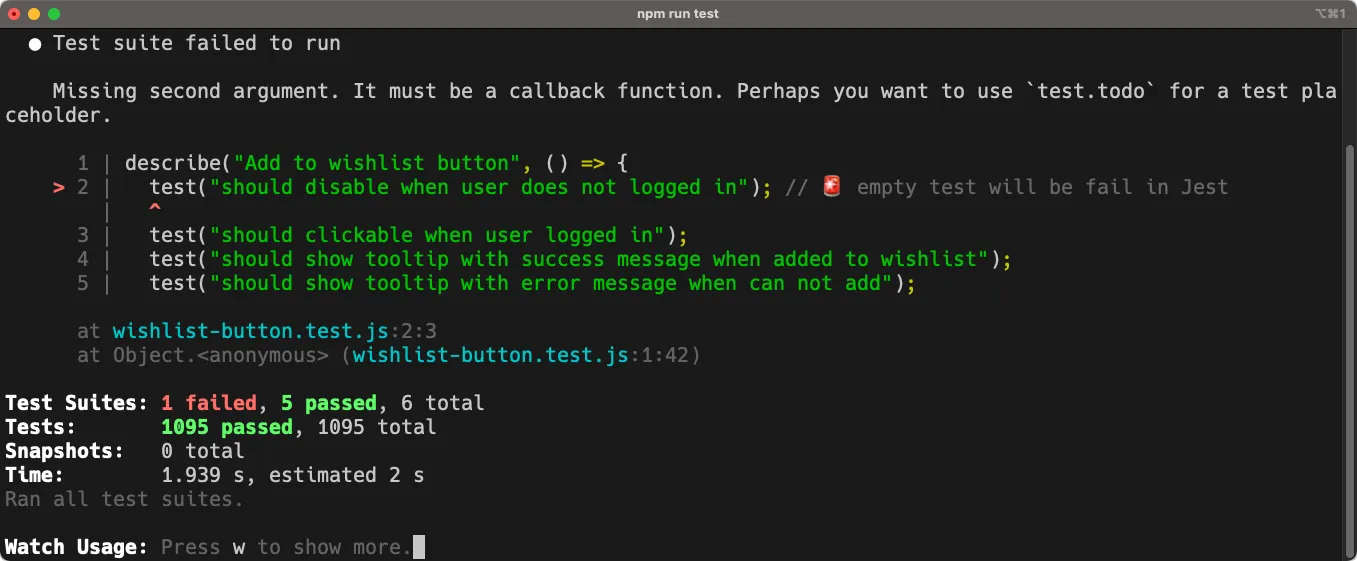Click the red close window button
1357x561 pixels.
click(x=13, y=14)
